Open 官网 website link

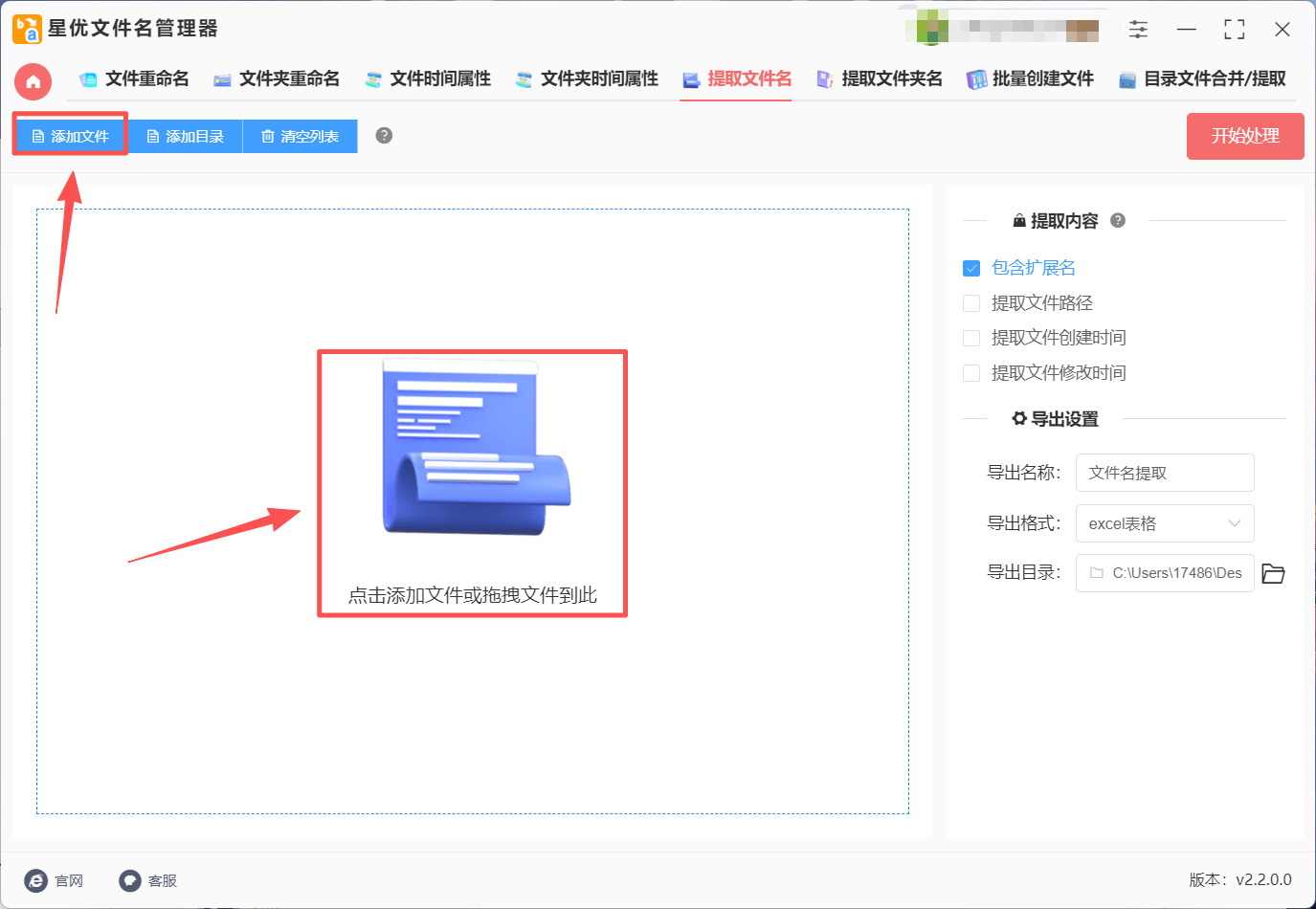55,880
